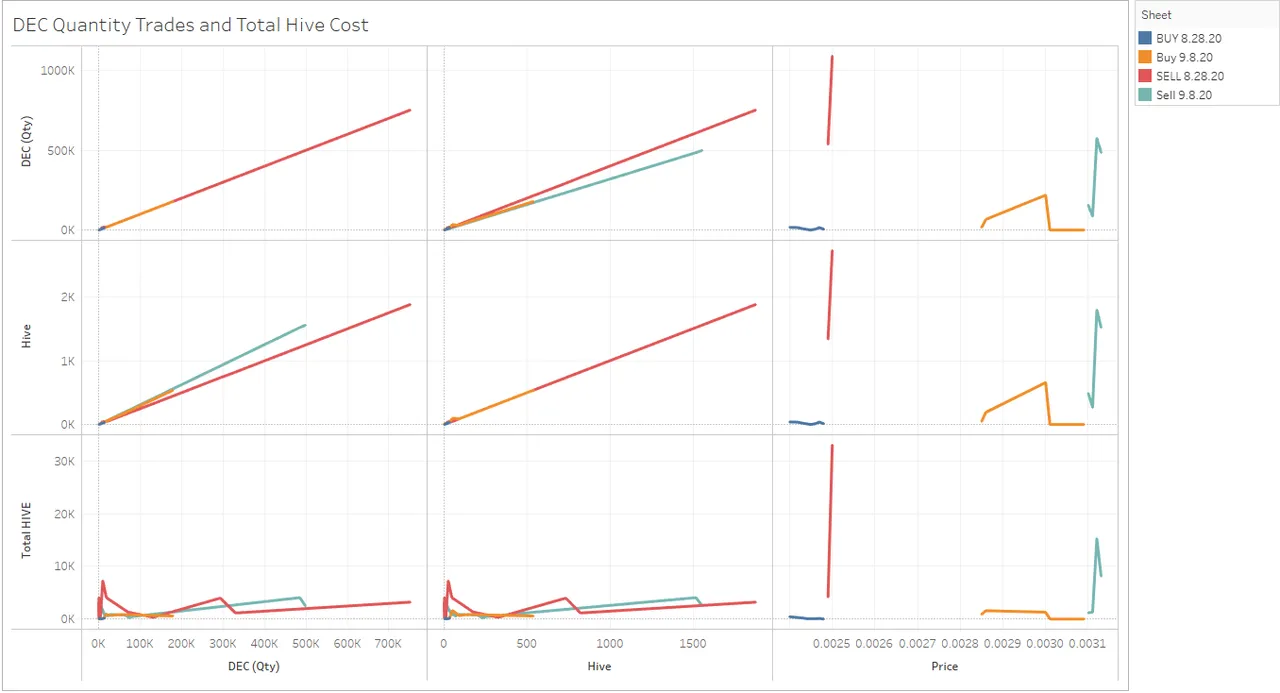Viewport: 1280px width, 693px height.
Task: Click the '1500' tick on the bottom Hive axis
Action: 692,644
